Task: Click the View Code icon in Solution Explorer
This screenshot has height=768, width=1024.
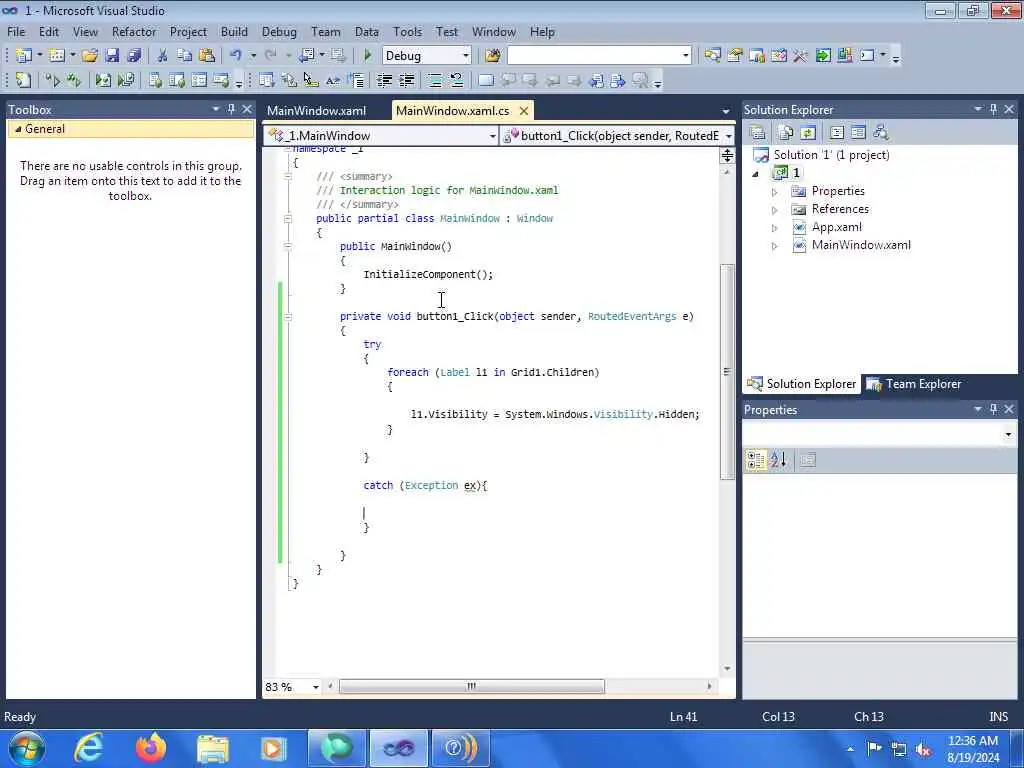Action: [x=837, y=133]
